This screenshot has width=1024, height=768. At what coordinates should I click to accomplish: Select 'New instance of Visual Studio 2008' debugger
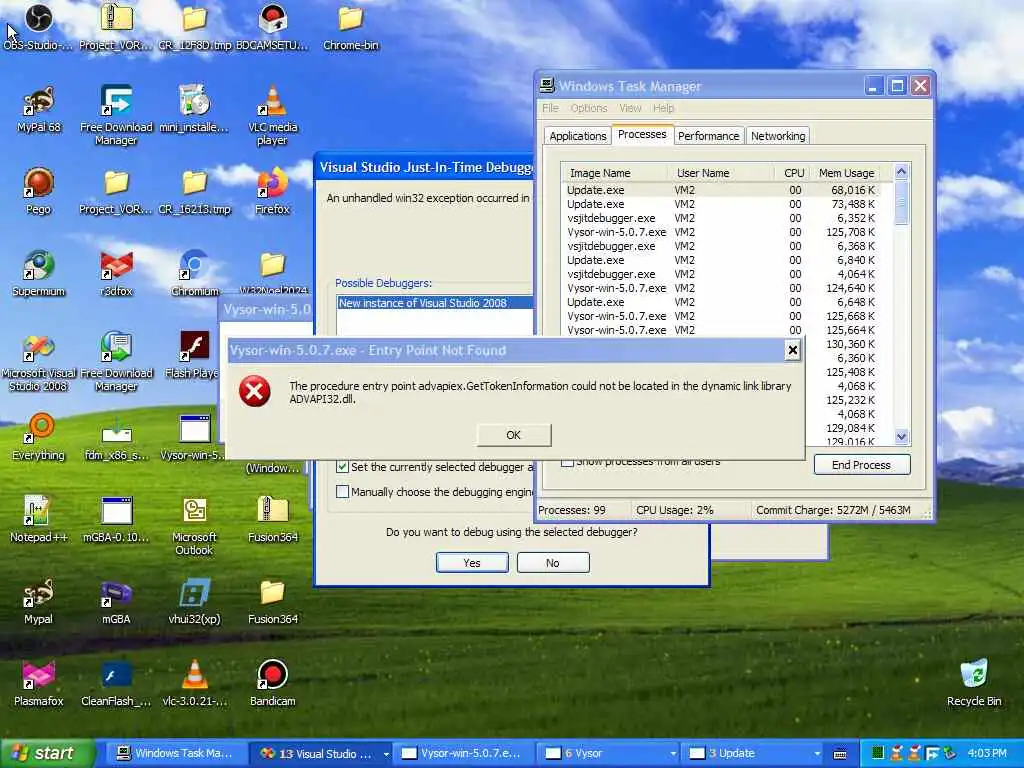(435, 303)
